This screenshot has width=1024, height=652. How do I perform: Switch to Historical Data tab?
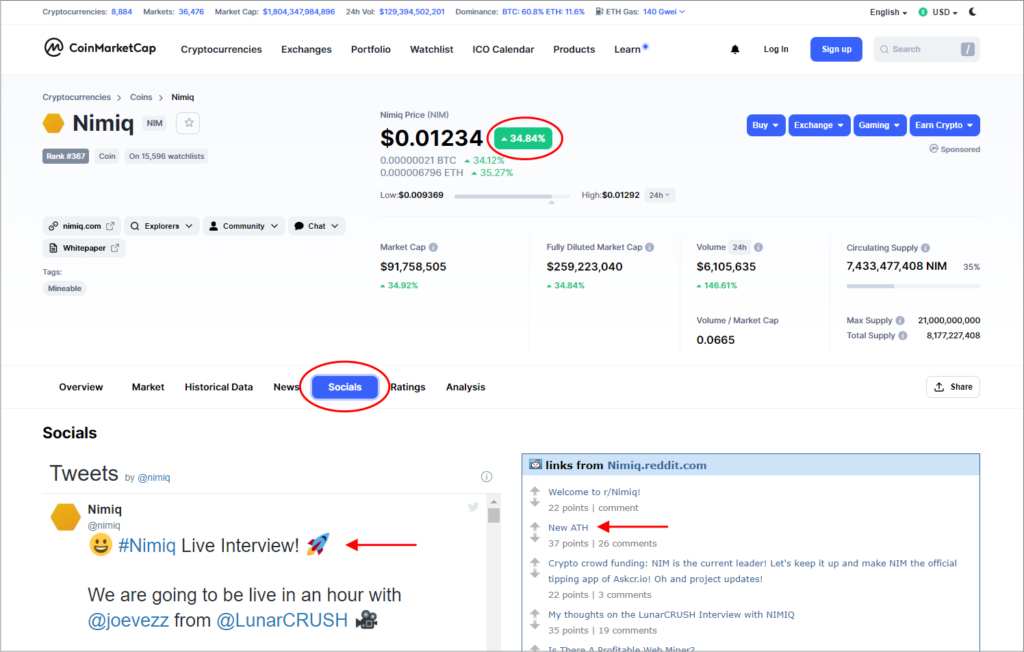pos(218,387)
